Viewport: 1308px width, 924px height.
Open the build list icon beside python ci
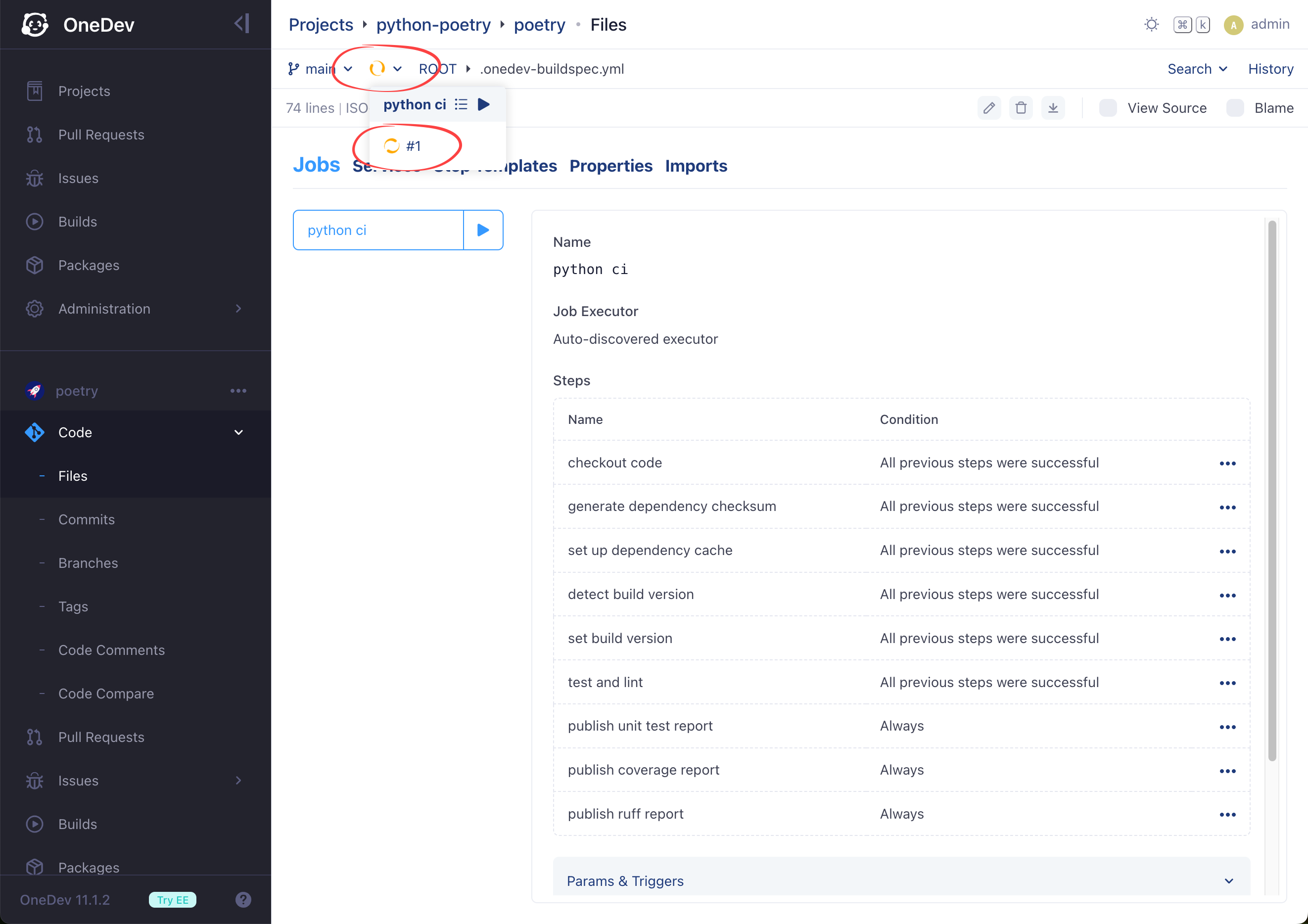[x=461, y=104]
